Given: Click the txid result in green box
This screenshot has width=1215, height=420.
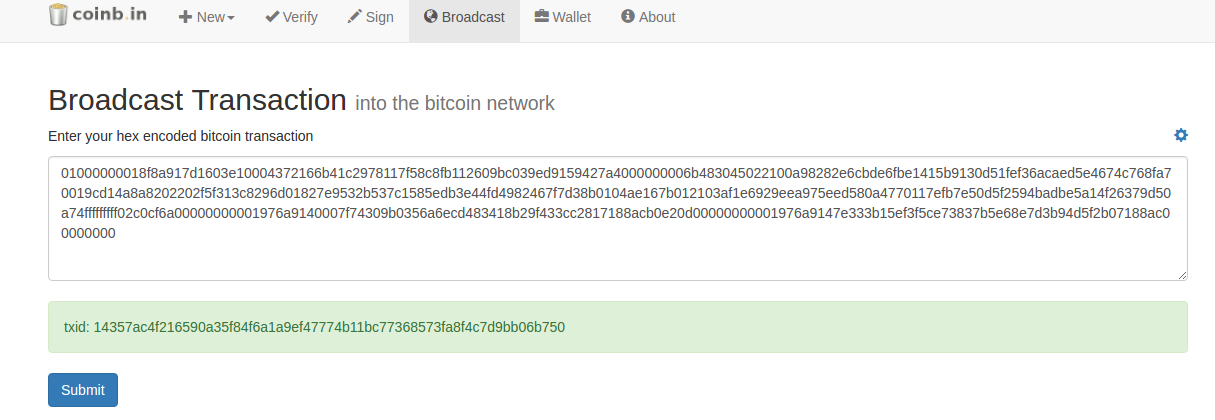Looking at the screenshot, I should click(315, 327).
